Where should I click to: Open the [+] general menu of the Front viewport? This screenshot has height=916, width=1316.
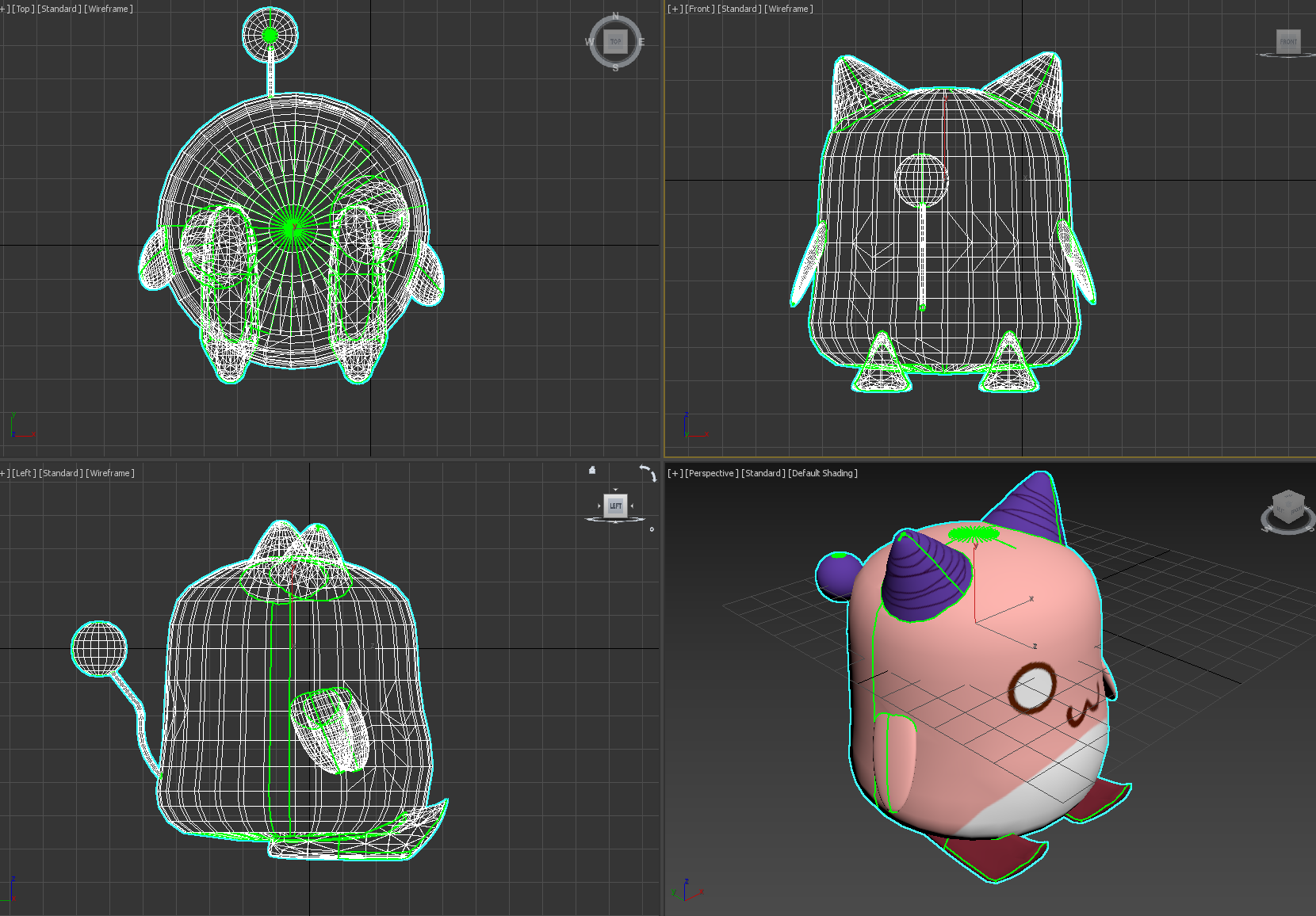pos(675,9)
